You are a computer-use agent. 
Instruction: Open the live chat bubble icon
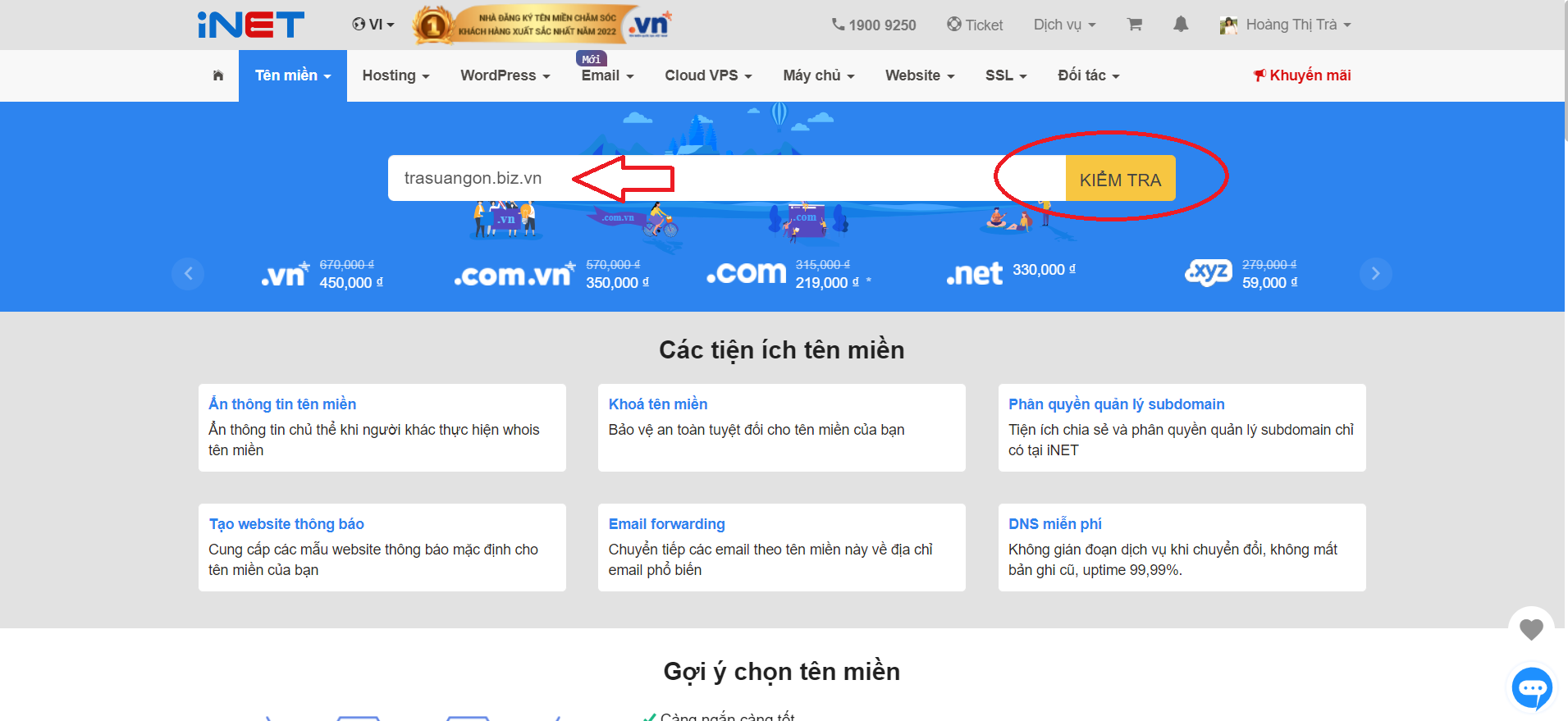click(x=1532, y=688)
